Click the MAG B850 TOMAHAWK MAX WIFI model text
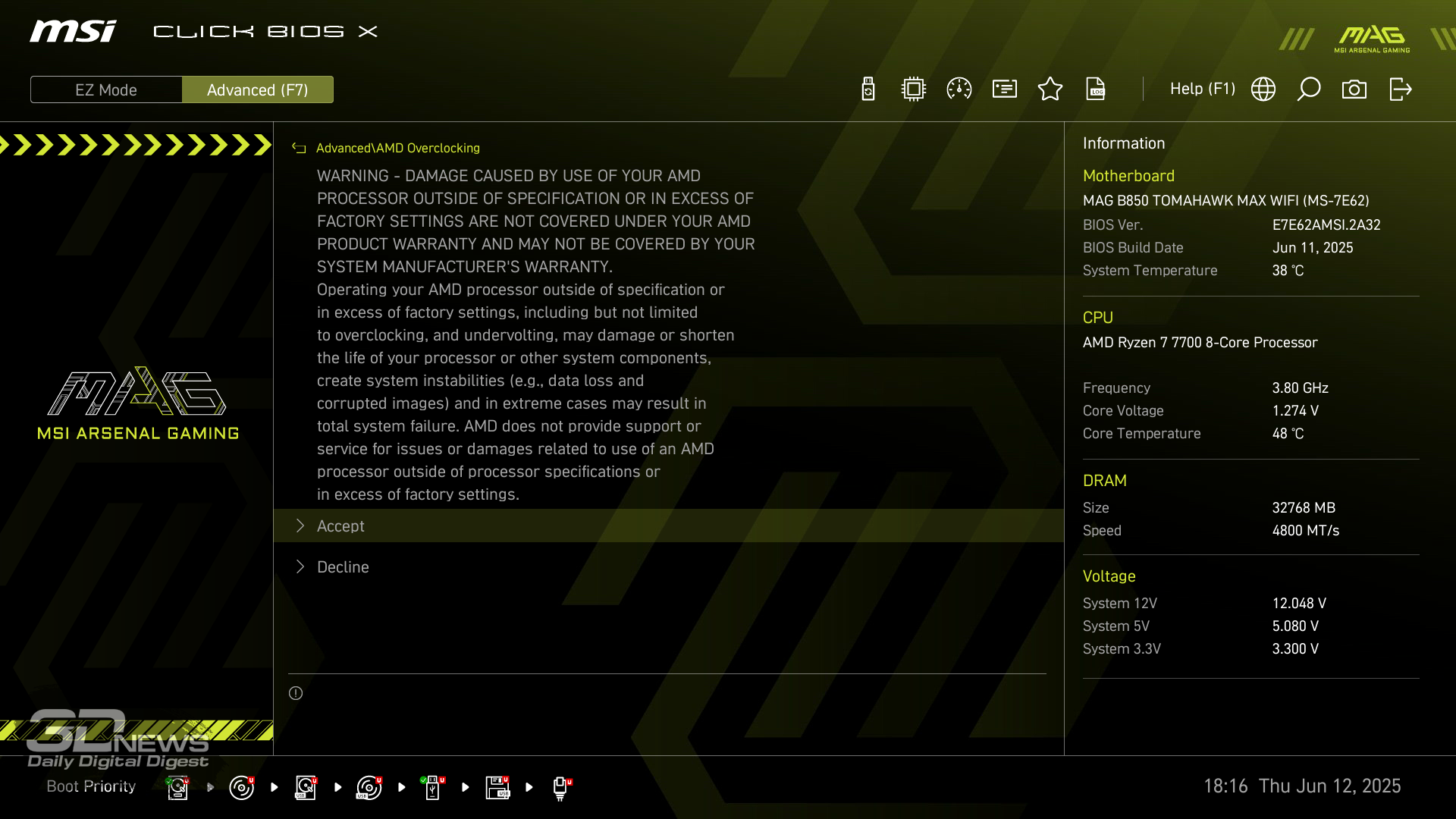The image size is (1456, 819). coord(1225,200)
